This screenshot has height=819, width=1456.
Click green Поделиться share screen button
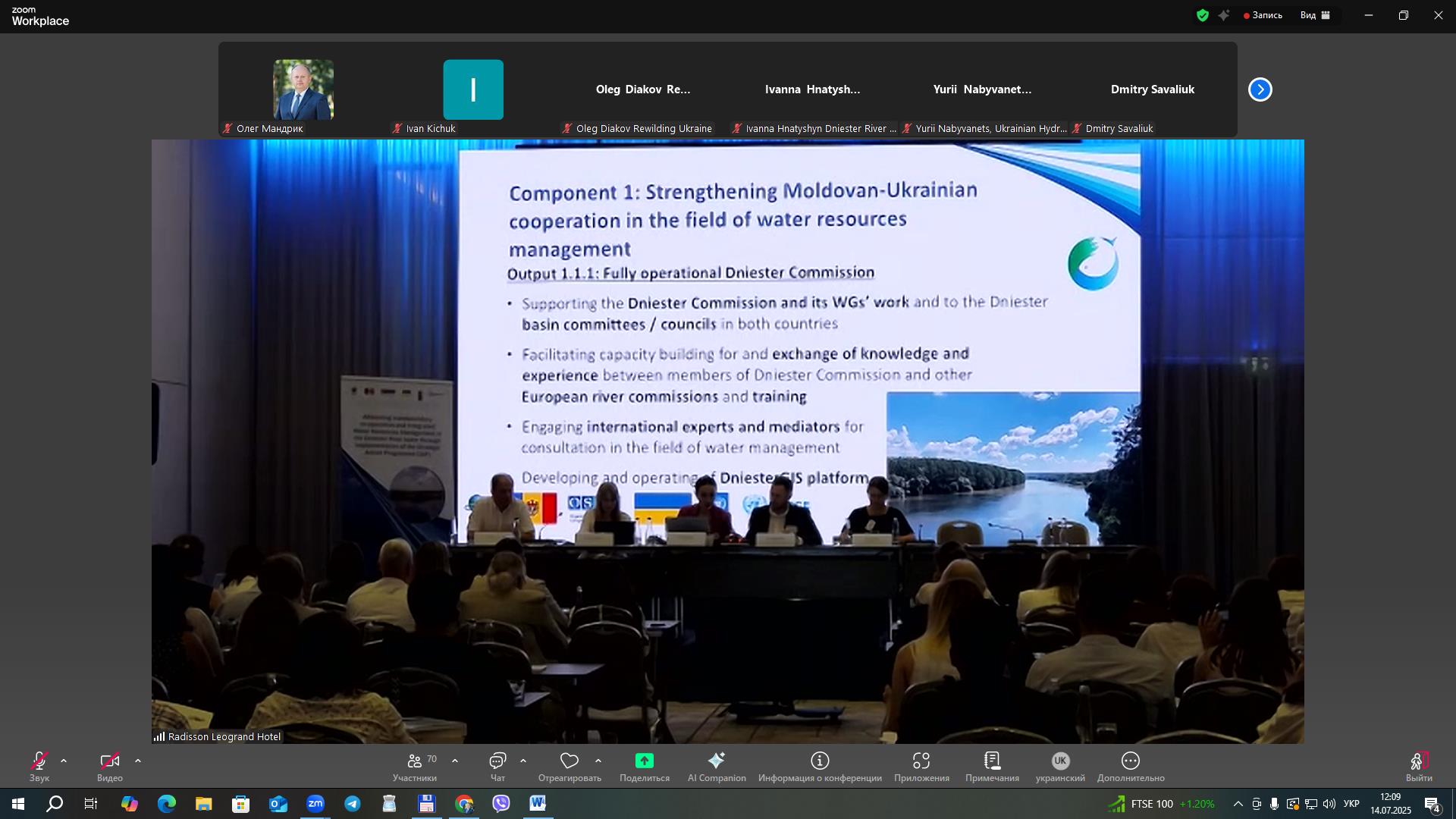[645, 767]
